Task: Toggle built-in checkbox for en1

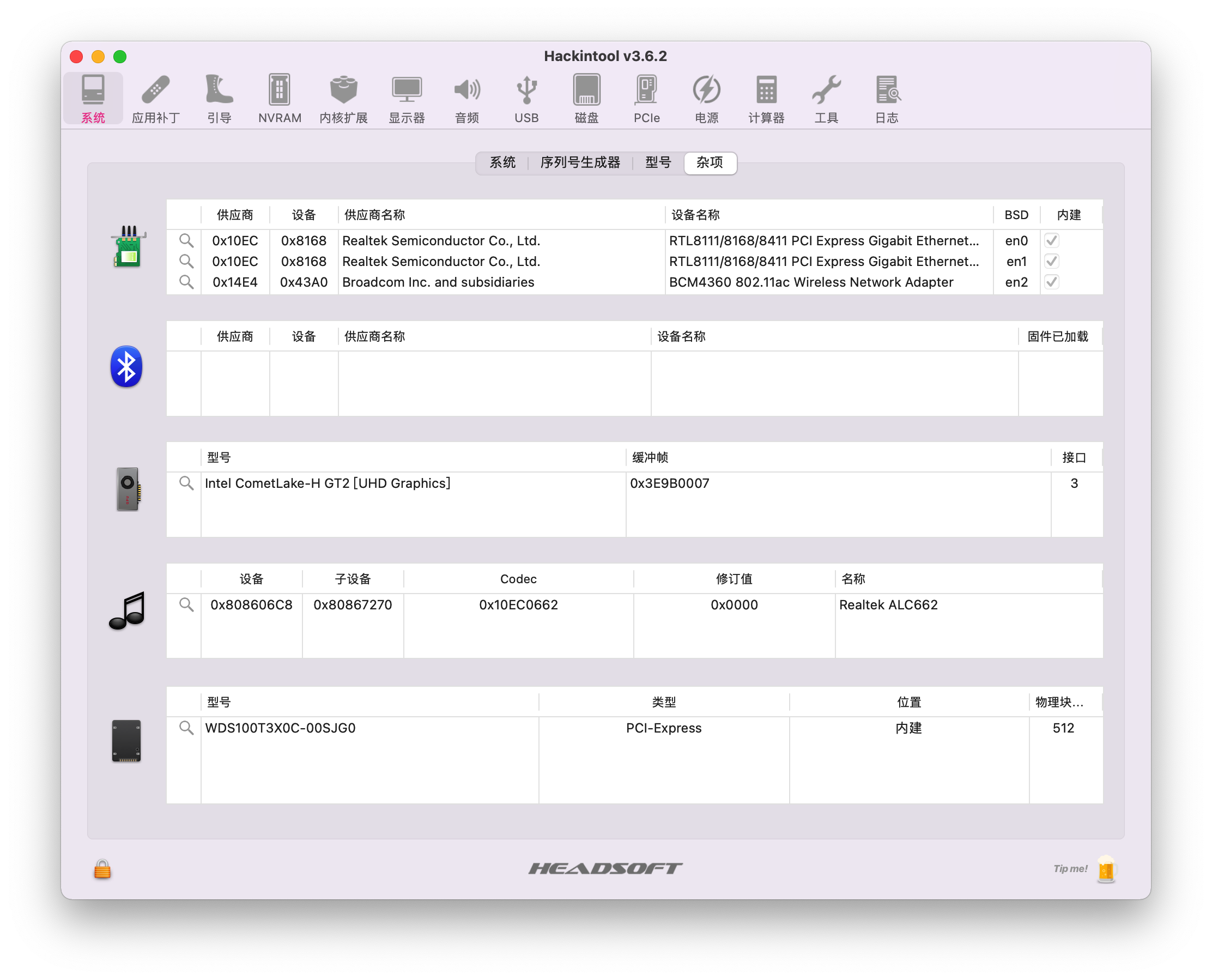Action: (1051, 262)
